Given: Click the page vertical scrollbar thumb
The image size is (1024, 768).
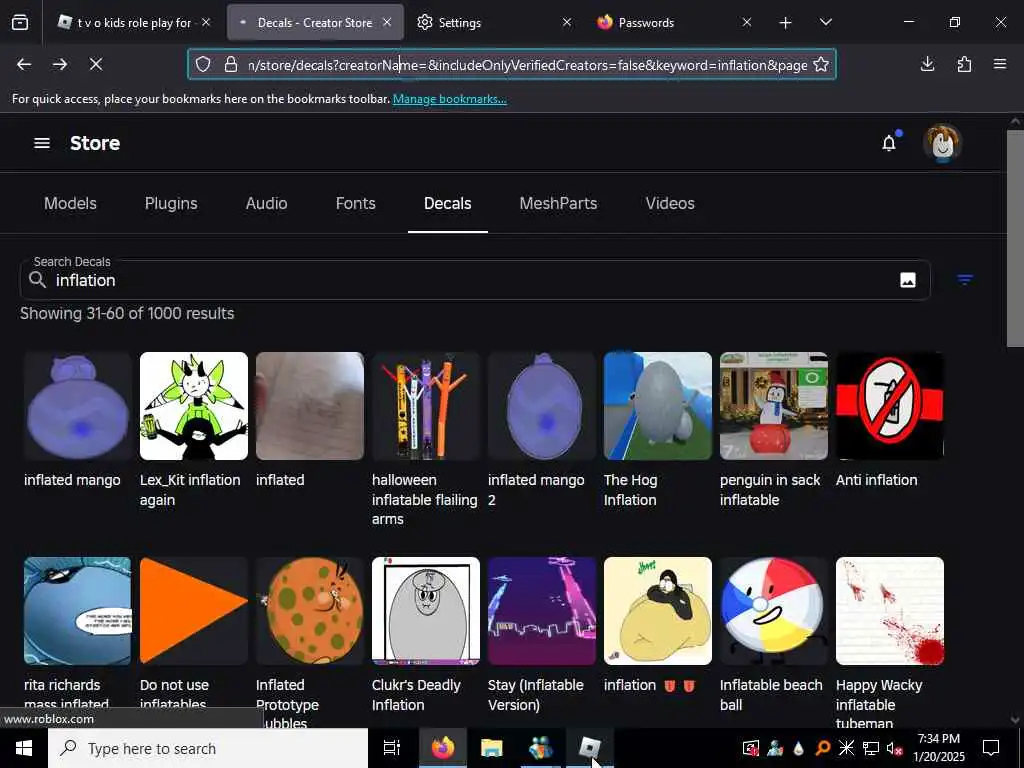Looking at the screenshot, I should pyautogui.click(x=1015, y=238).
